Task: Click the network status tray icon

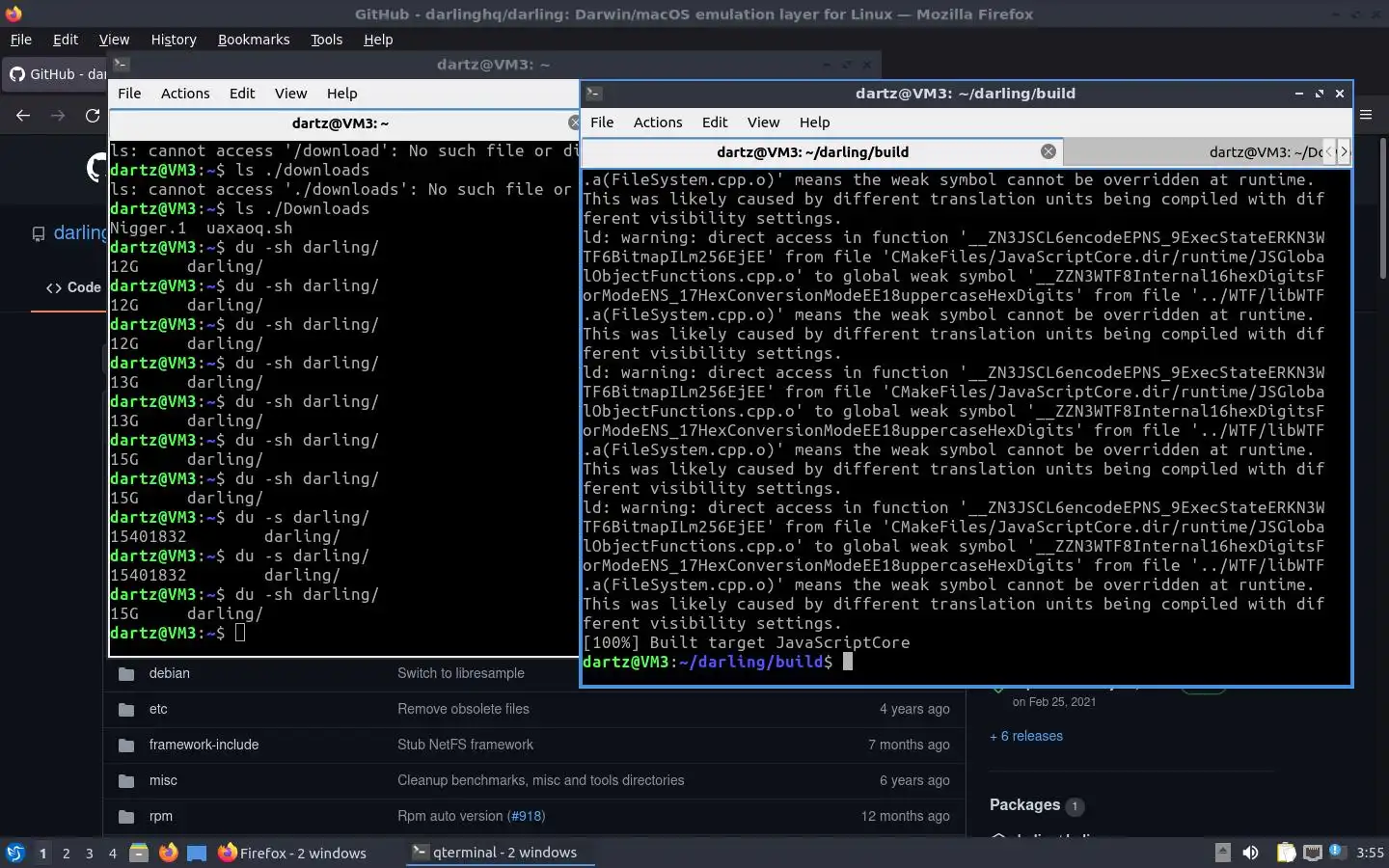Action: [1312, 853]
